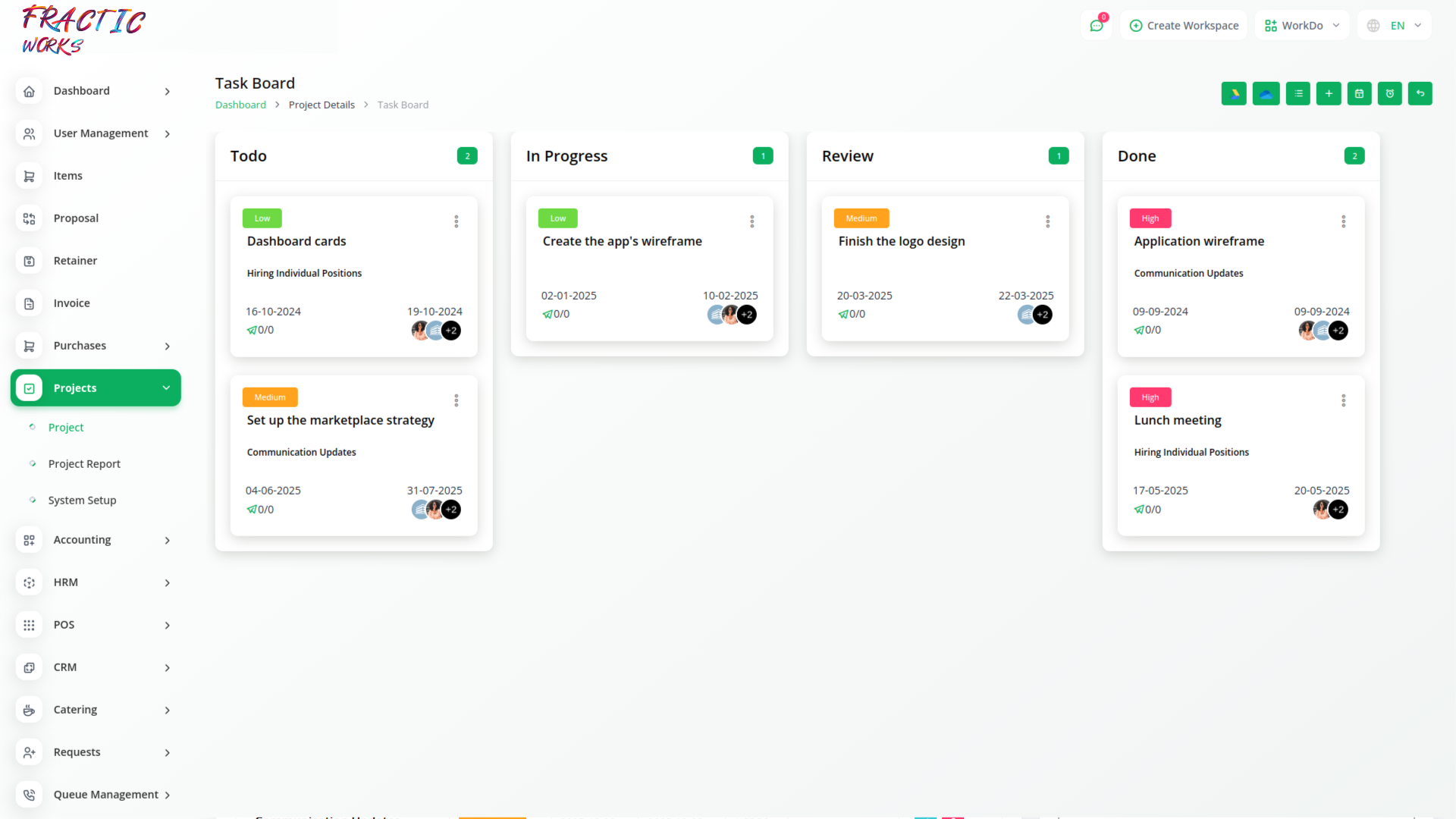Open the WorkDo workspace dropdown
1456x819 pixels.
click(1301, 26)
